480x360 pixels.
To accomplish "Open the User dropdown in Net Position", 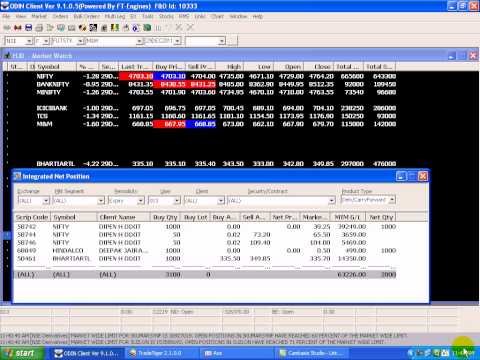I will (x=177, y=201).
